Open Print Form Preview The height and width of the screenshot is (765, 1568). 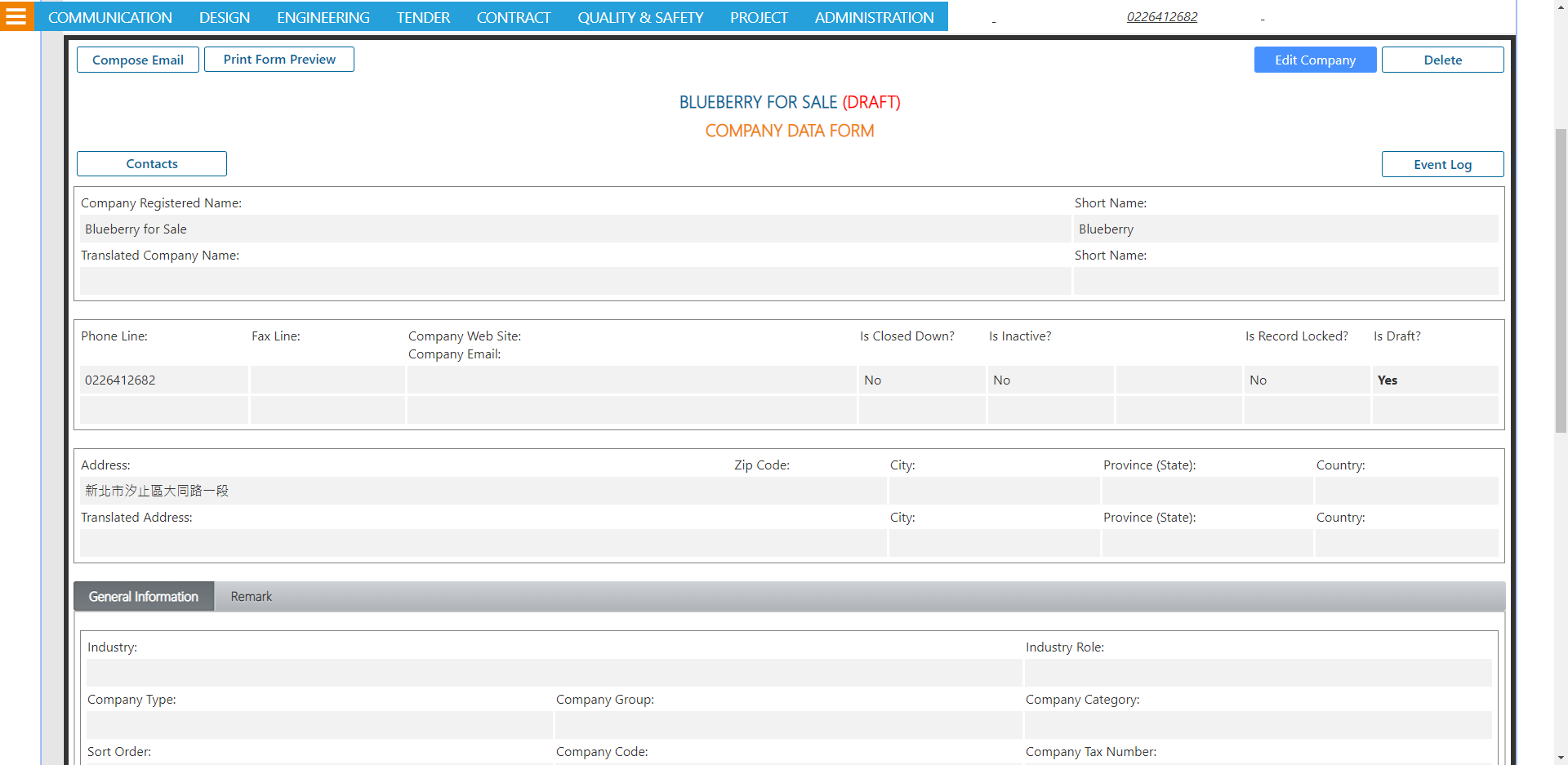click(279, 60)
